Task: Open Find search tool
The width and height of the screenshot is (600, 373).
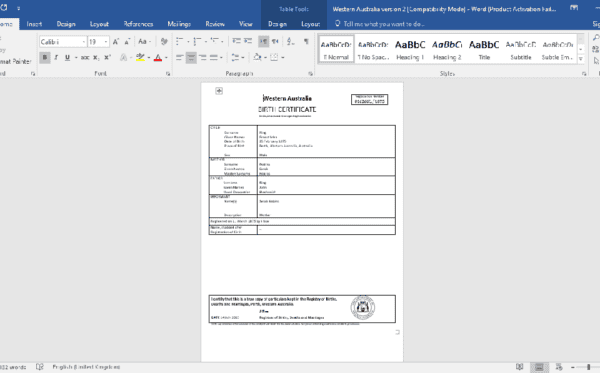Action: (596, 38)
